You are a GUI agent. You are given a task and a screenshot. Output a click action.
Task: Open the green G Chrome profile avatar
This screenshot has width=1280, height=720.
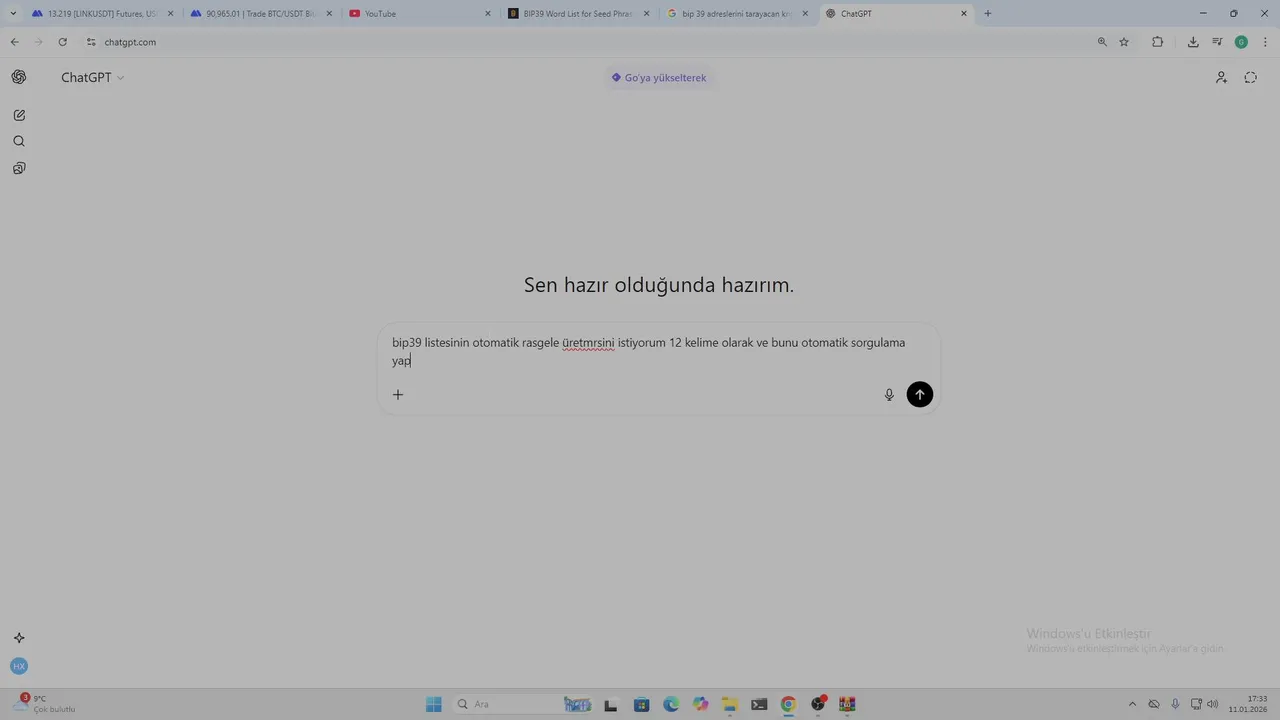pyautogui.click(x=1241, y=42)
